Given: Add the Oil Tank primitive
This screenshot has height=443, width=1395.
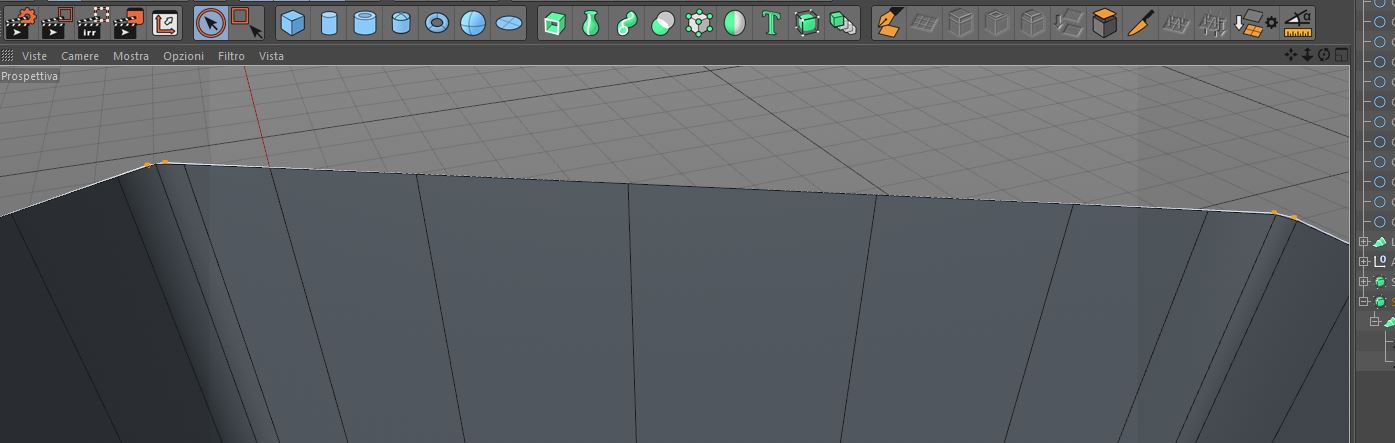Looking at the screenshot, I should coord(401,22).
